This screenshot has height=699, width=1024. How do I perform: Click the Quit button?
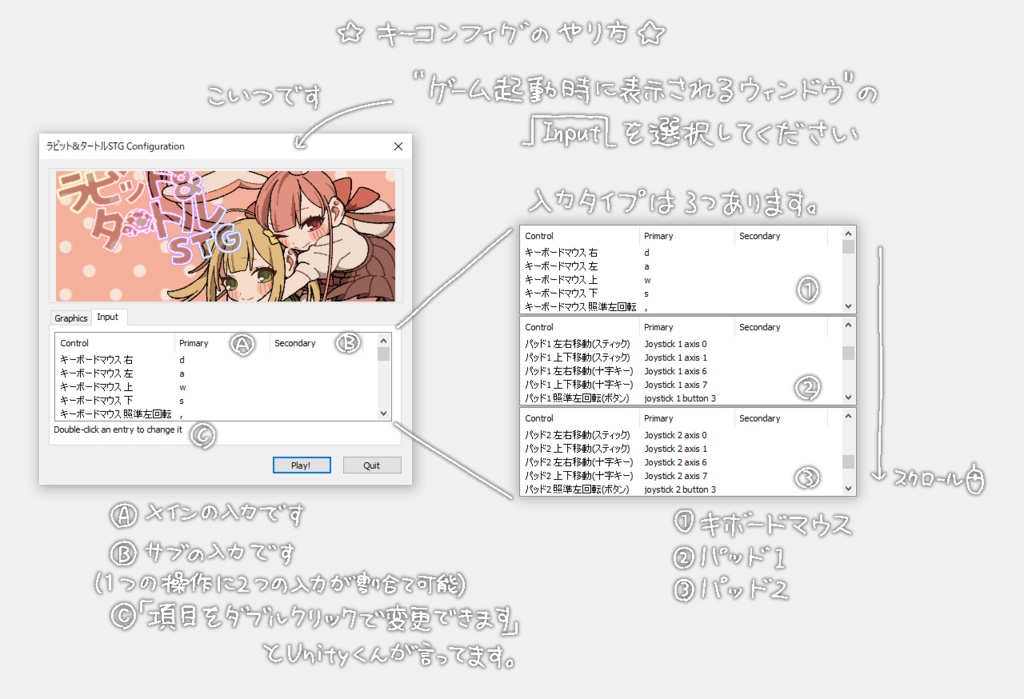[372, 465]
